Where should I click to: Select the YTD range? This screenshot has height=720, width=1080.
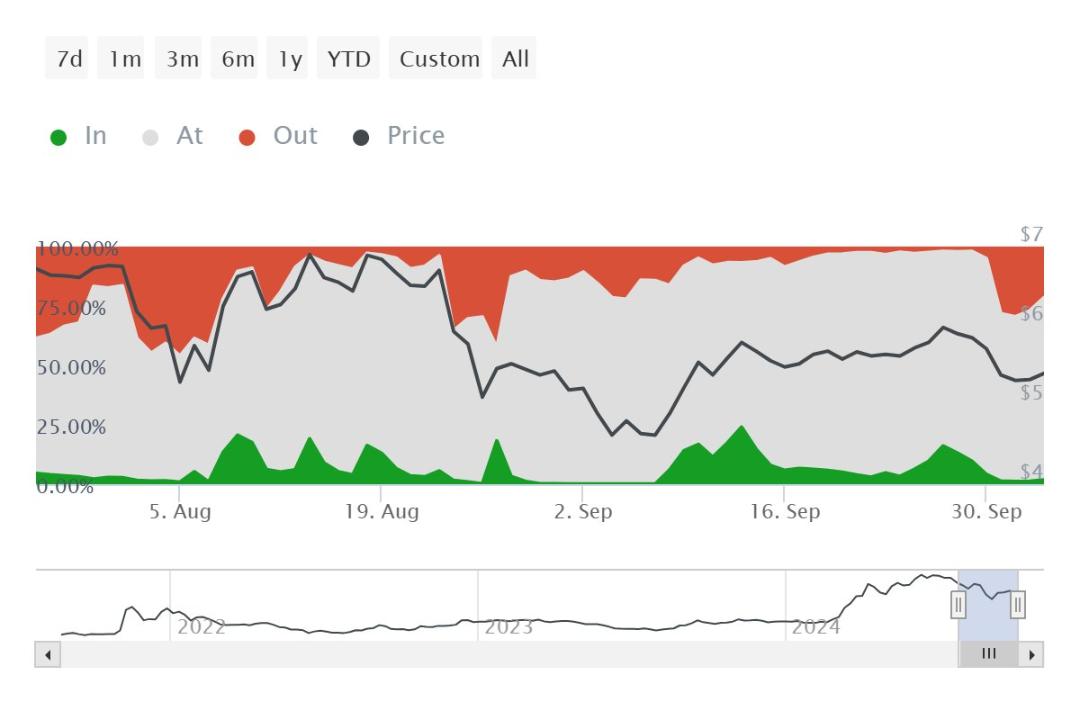click(x=349, y=59)
